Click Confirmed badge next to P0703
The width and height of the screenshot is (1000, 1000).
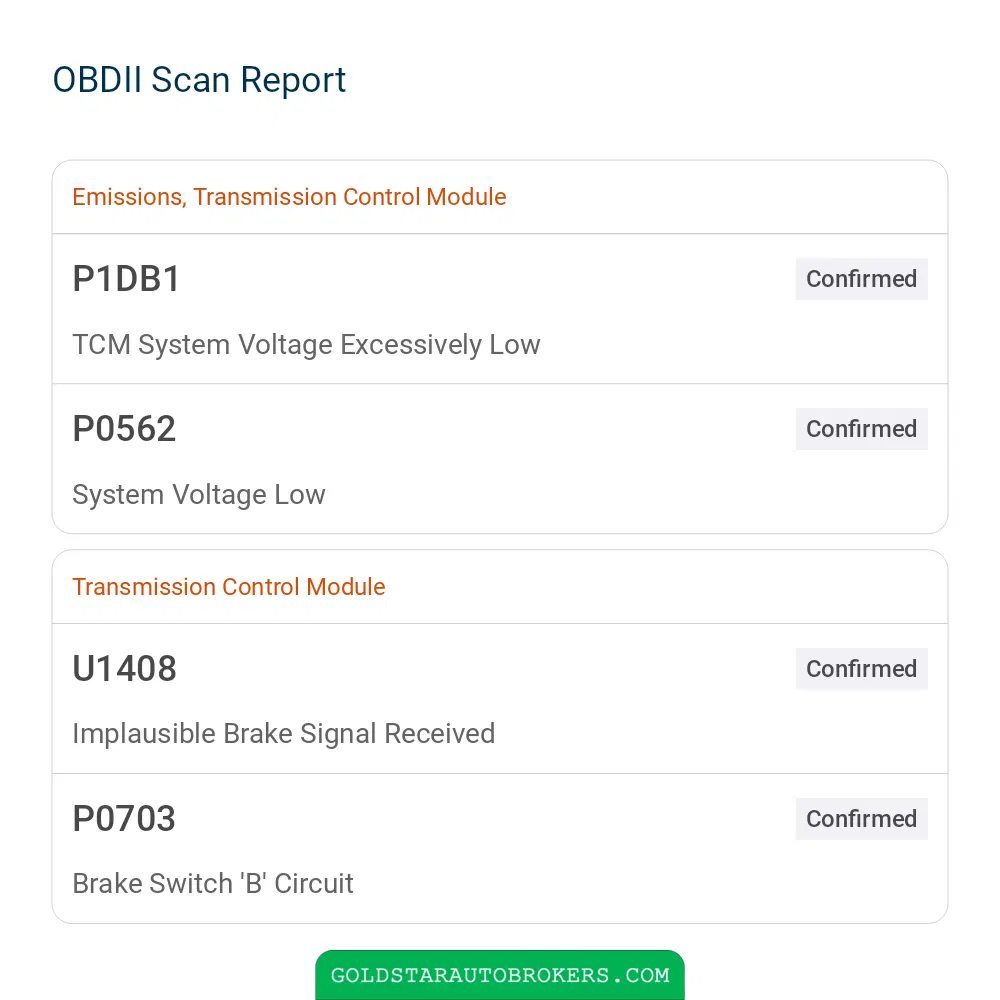tap(861, 818)
